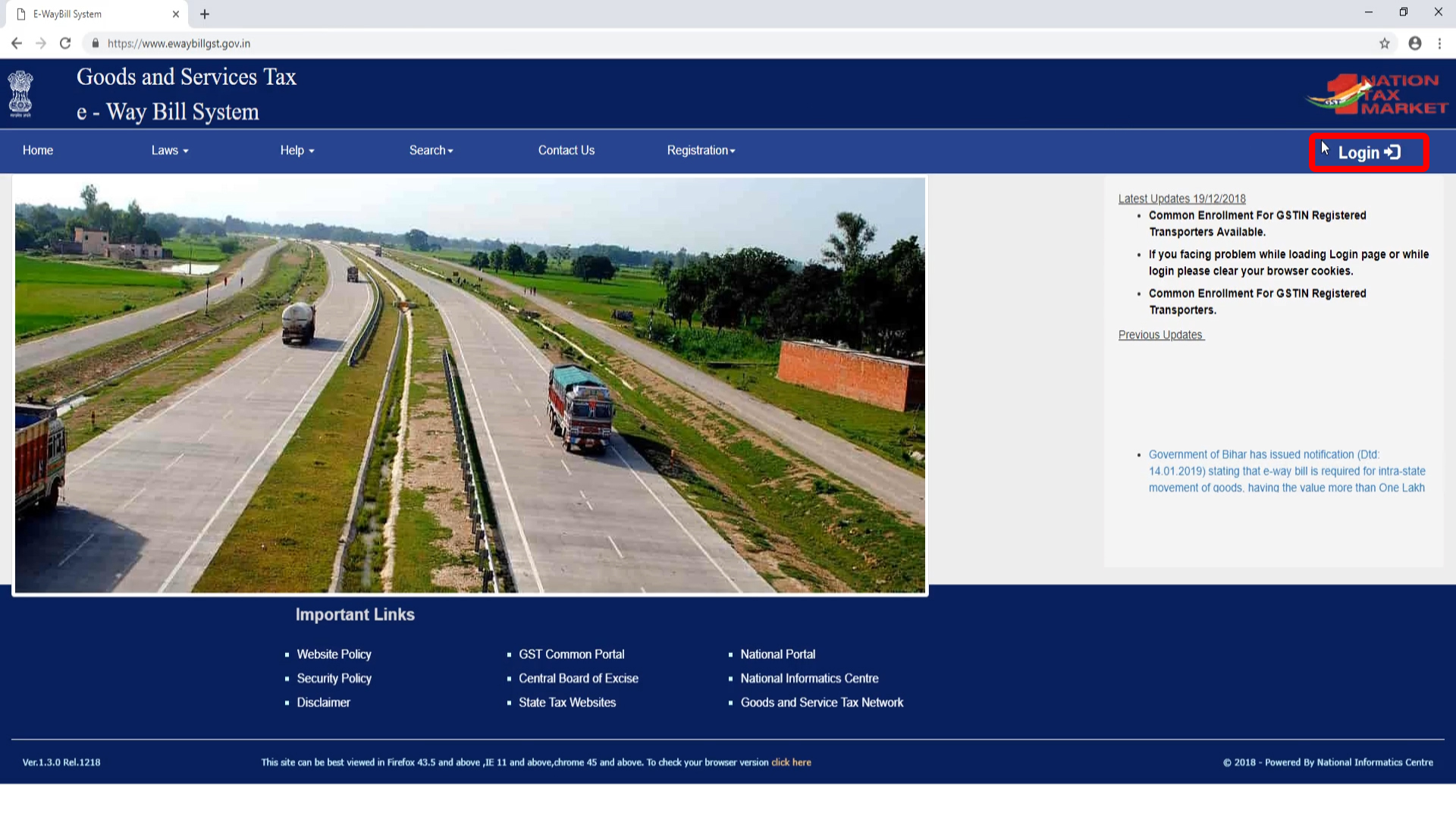The width and height of the screenshot is (1456, 819).
Task: Click 'Goods and Services Tax' header title
Action: pyautogui.click(x=187, y=77)
